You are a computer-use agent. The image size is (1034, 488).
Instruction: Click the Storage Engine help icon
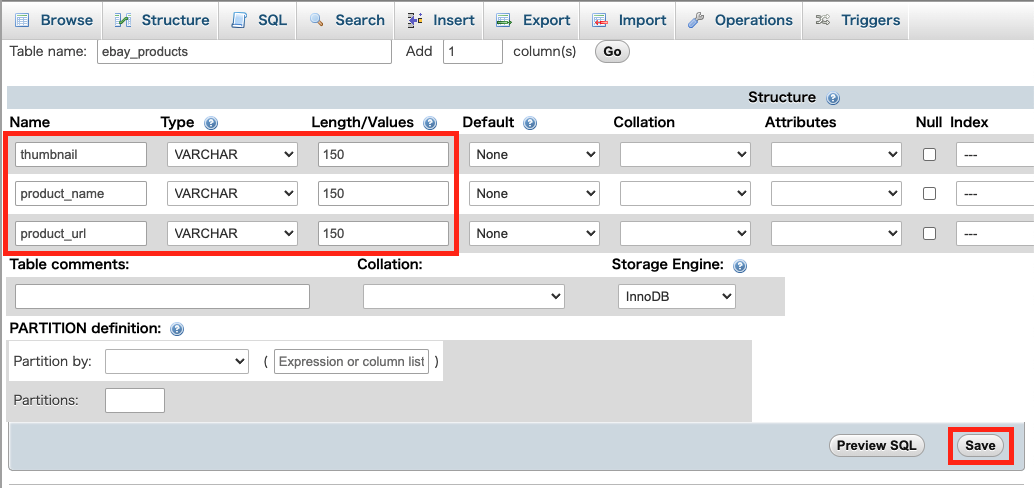click(740, 266)
